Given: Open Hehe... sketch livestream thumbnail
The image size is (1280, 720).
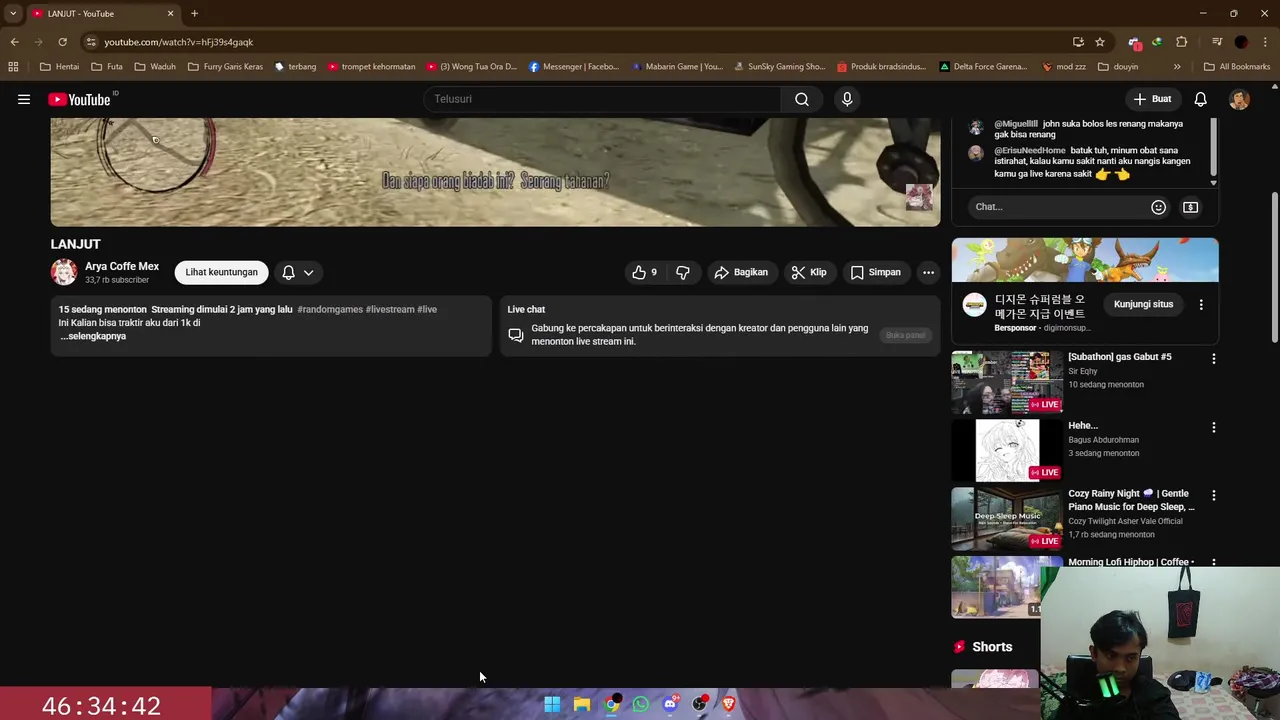Looking at the screenshot, I should 1007,450.
